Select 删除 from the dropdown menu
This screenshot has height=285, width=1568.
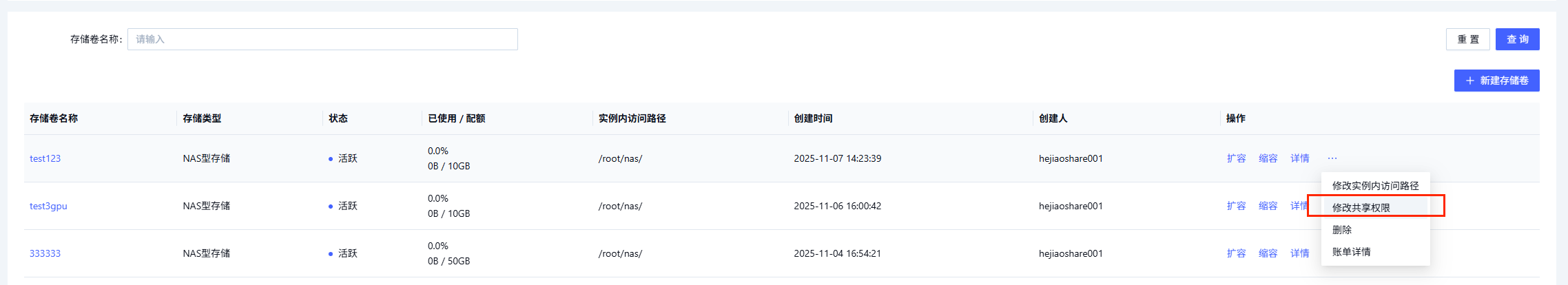point(1342,230)
